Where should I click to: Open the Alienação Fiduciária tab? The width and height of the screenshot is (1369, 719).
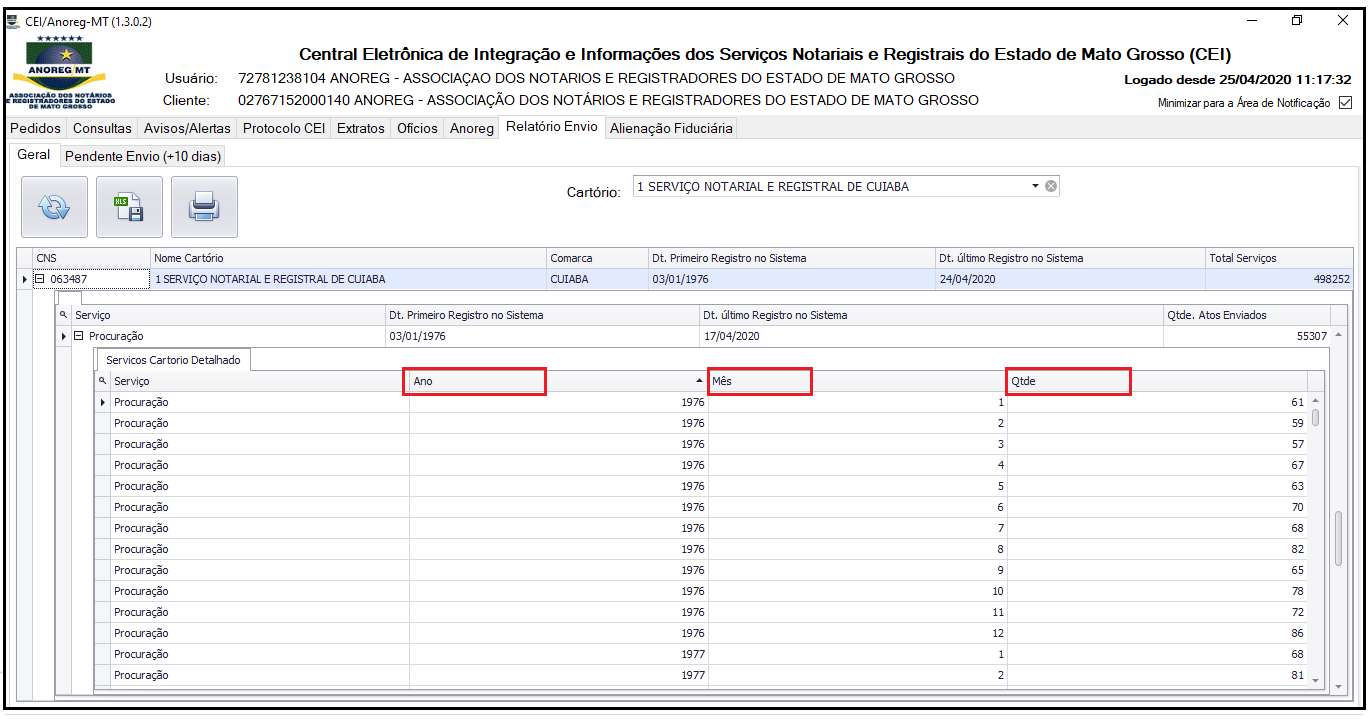(x=671, y=128)
